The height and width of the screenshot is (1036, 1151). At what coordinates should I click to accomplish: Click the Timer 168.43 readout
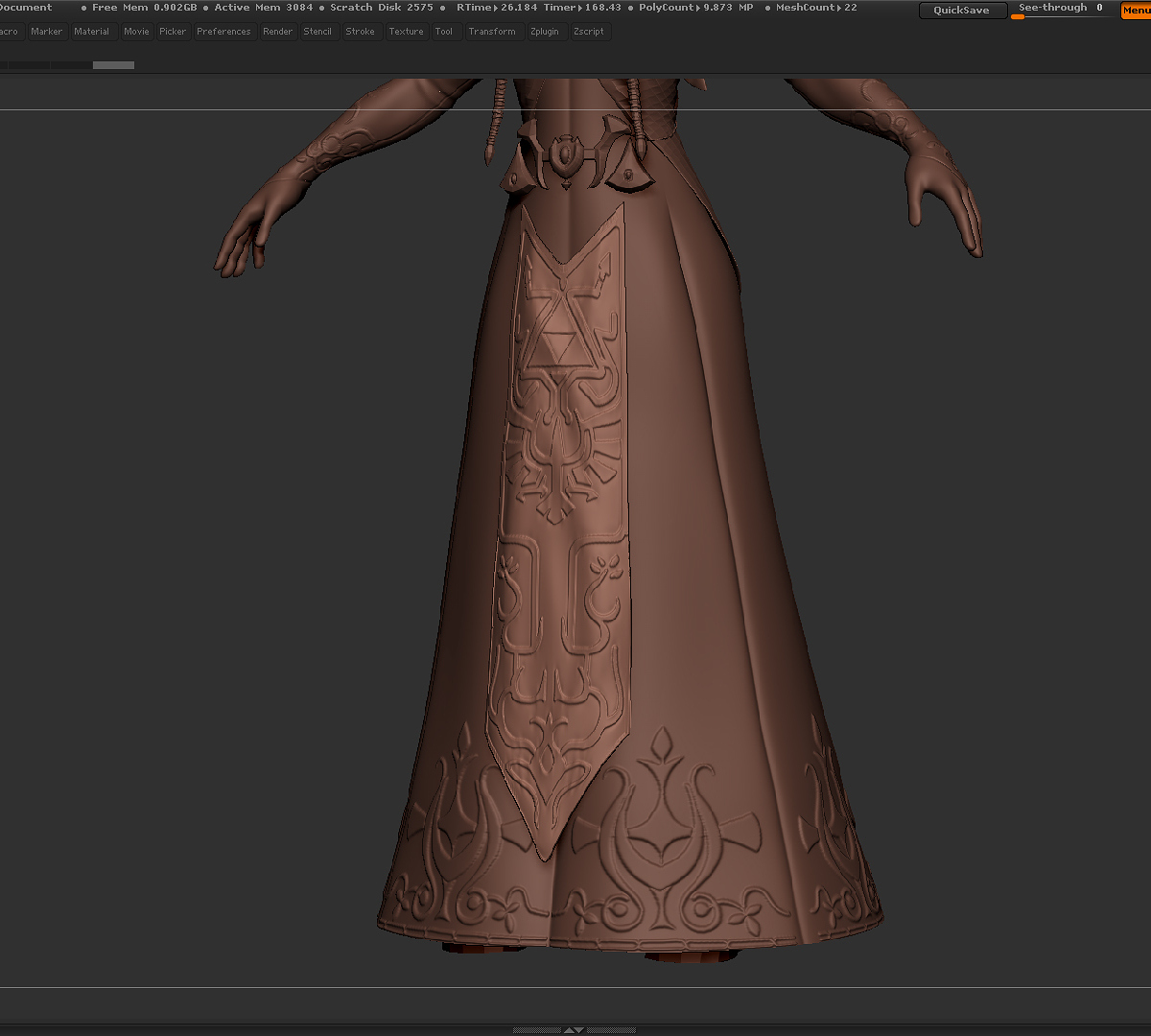tap(582, 8)
